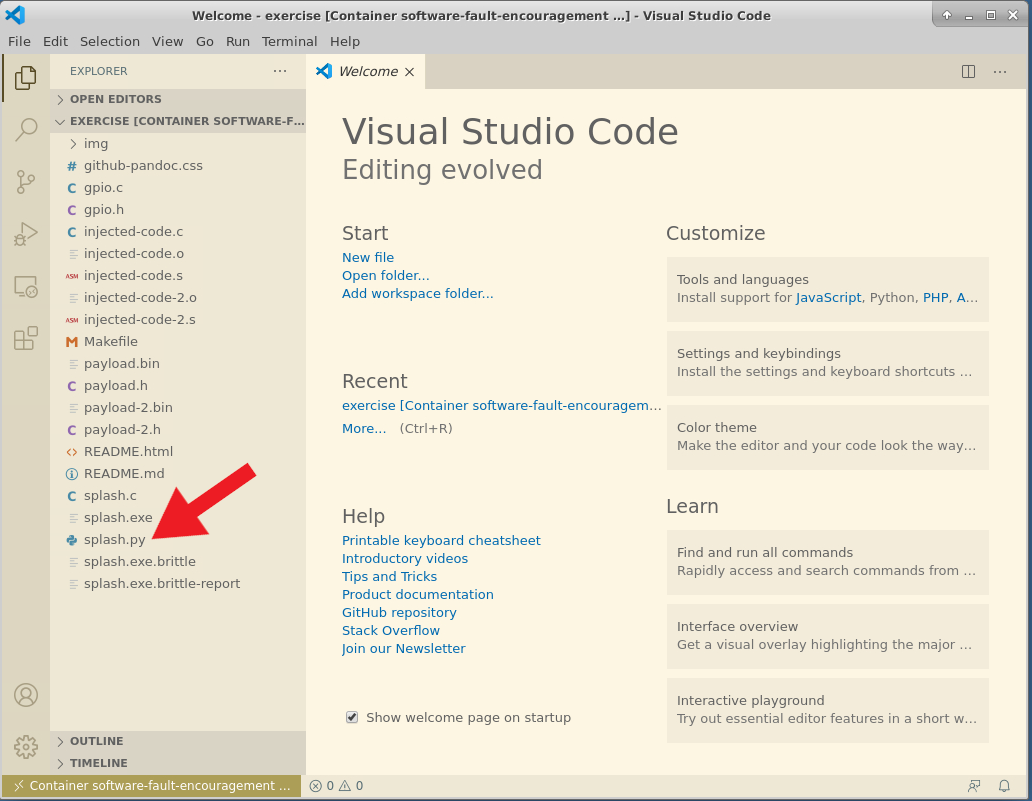This screenshot has width=1032, height=801.
Task: Open the Run menu
Action: 238,41
